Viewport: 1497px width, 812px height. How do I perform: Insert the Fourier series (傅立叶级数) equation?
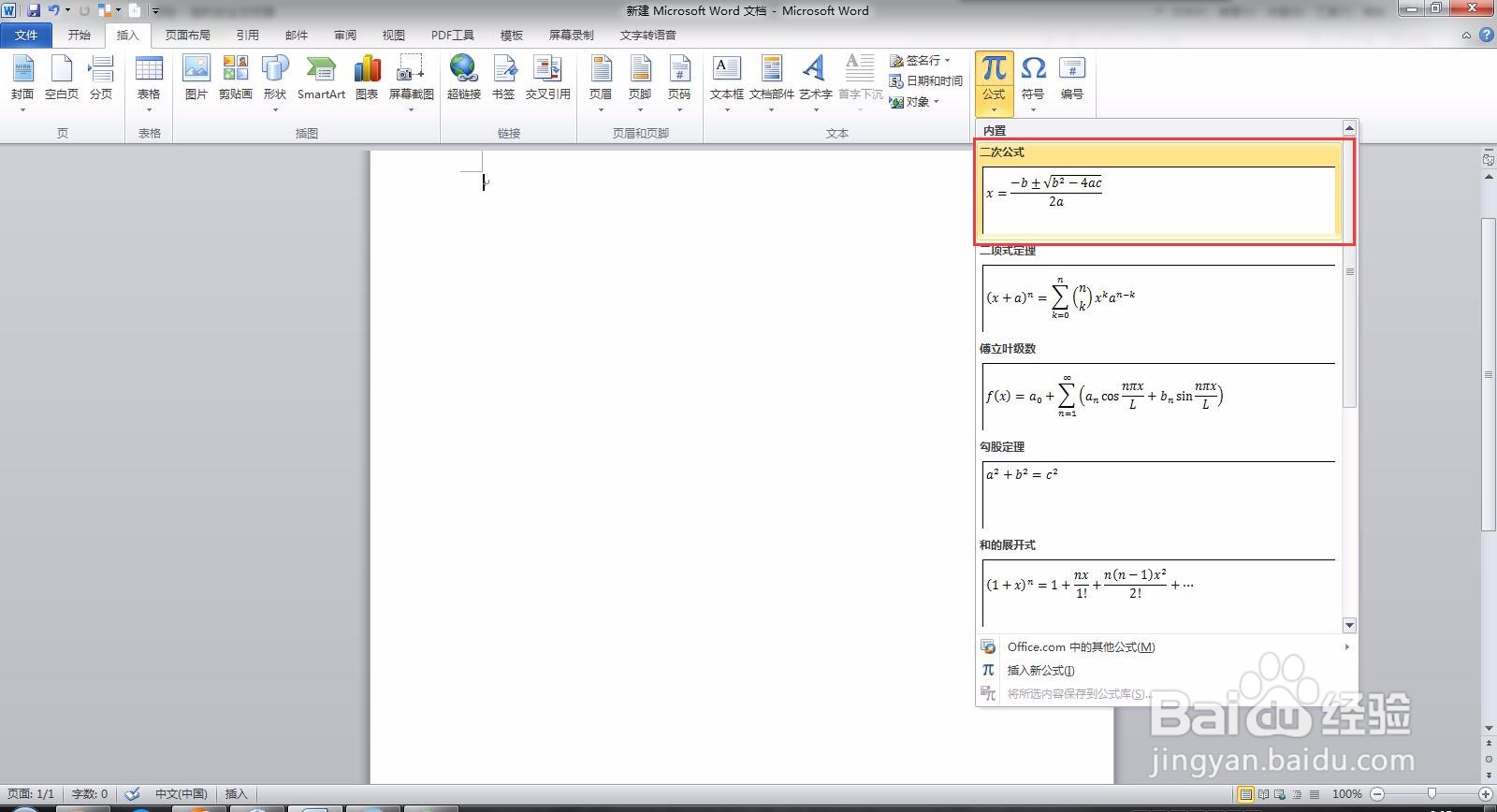click(1160, 387)
